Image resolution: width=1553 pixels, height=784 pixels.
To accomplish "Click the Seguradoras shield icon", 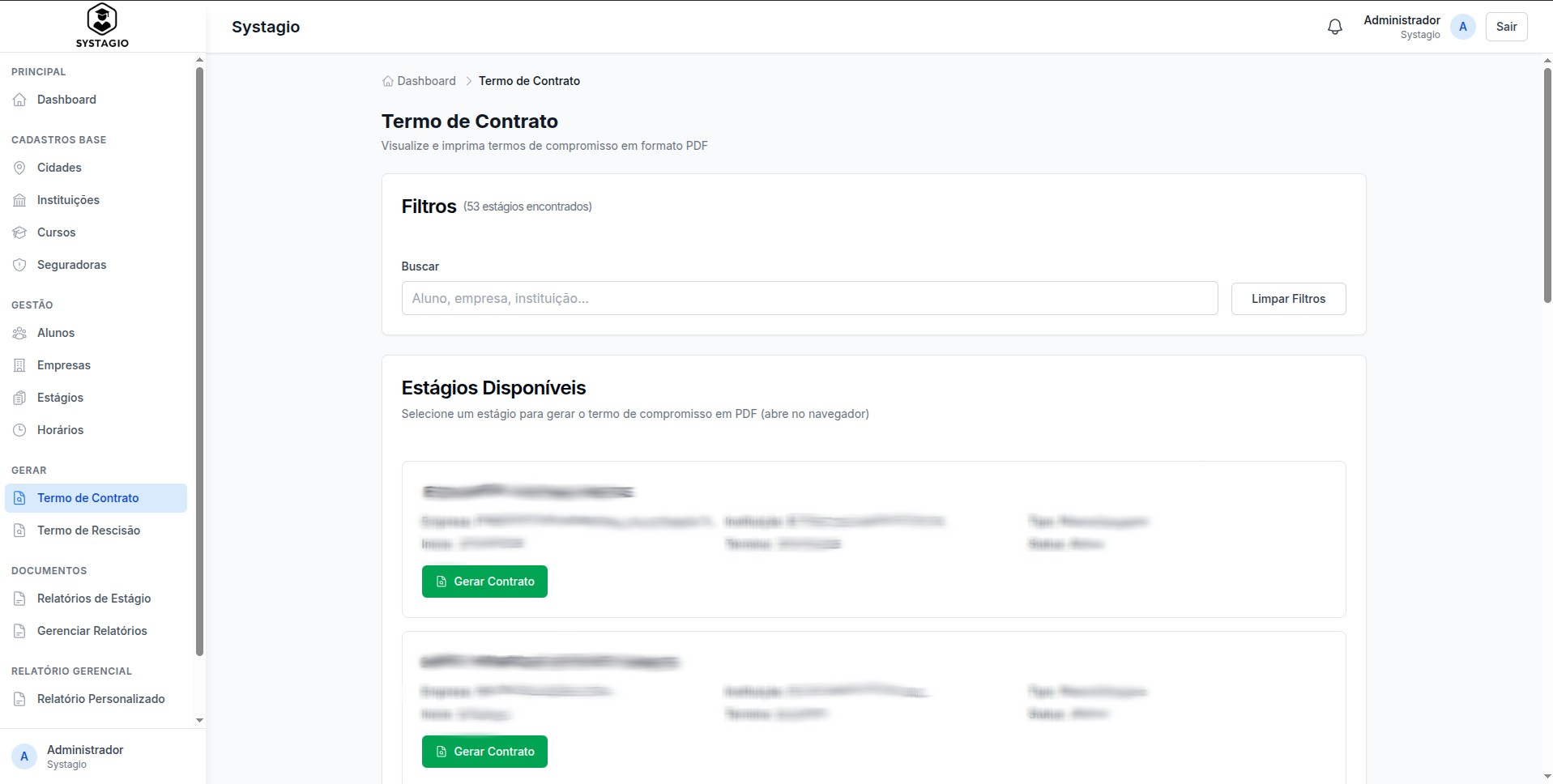I will click(x=20, y=265).
